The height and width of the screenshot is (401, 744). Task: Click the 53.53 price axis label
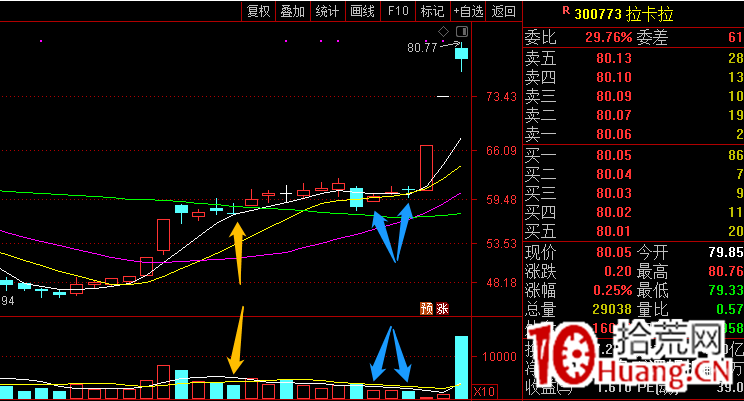pyautogui.click(x=501, y=244)
